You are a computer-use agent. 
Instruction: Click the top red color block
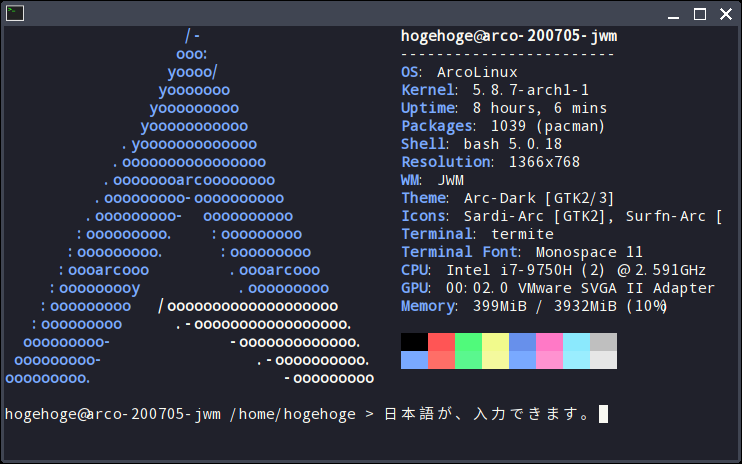click(x=441, y=342)
